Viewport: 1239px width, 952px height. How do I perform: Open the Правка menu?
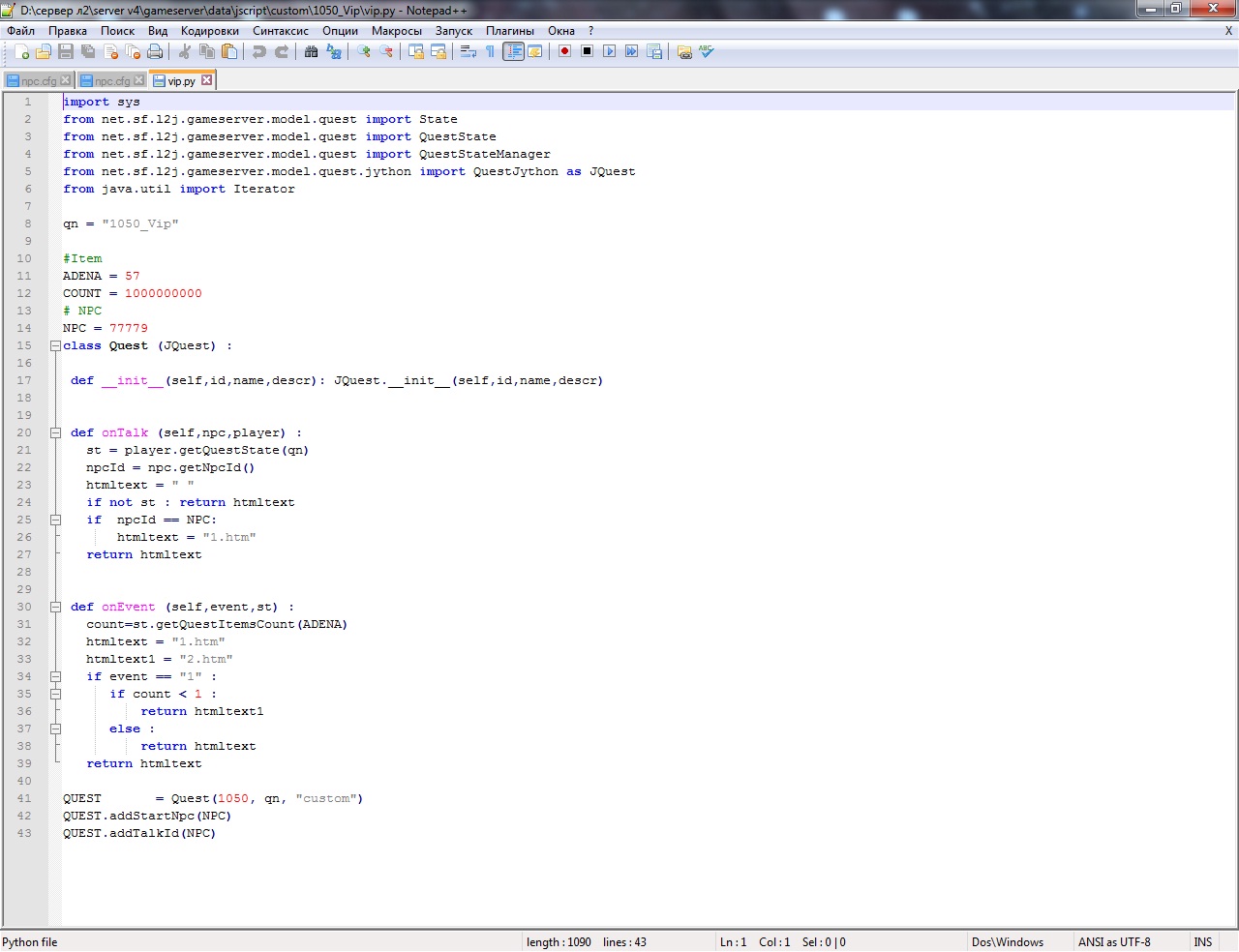tap(68, 31)
